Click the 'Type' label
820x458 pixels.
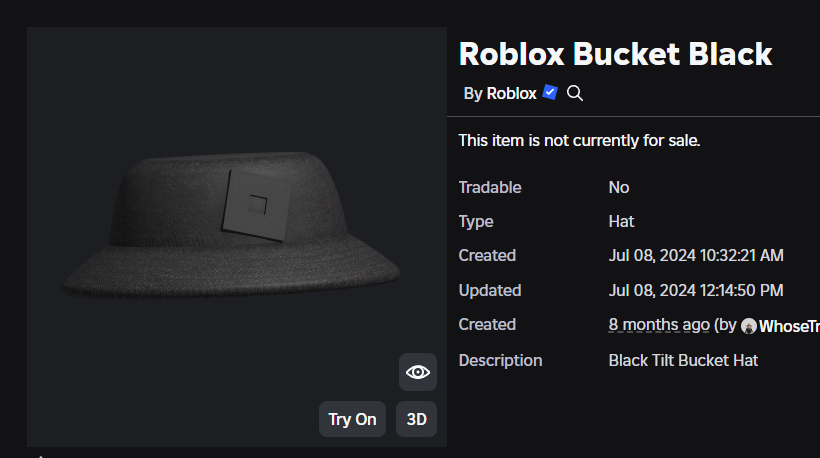[x=476, y=221]
